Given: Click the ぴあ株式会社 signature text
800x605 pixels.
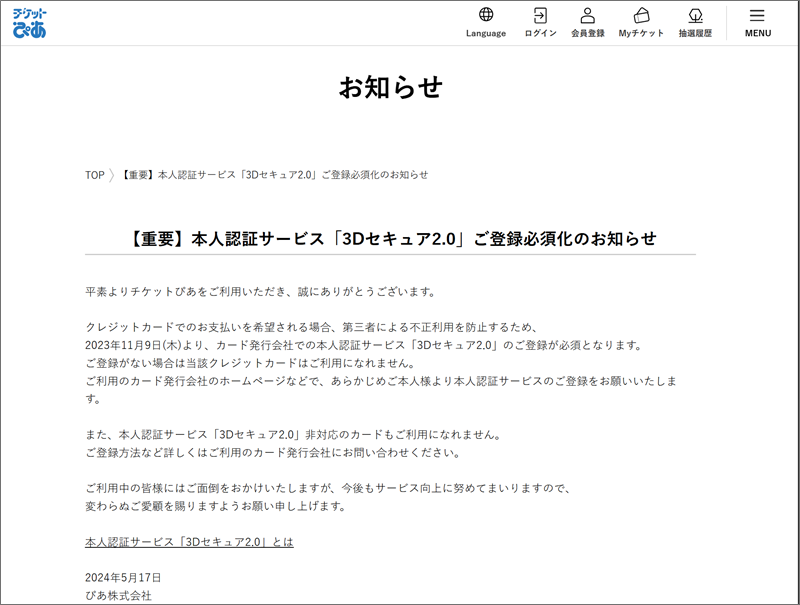Looking at the screenshot, I should click(118, 595).
